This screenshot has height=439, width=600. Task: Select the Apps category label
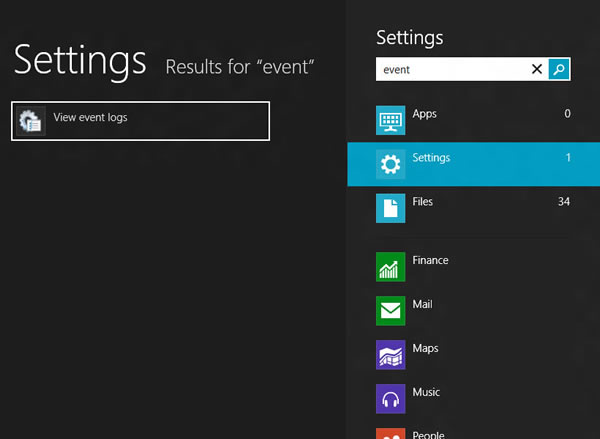coord(424,114)
